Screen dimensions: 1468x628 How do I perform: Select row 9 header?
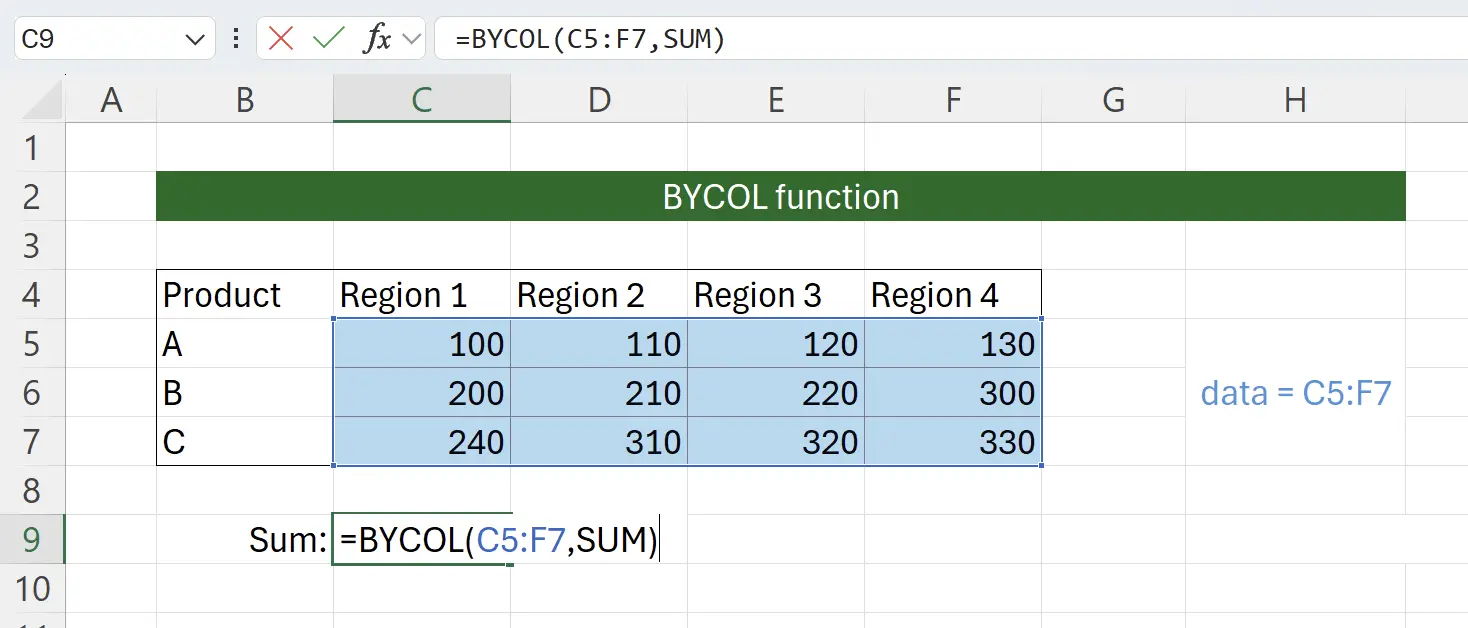(x=32, y=540)
